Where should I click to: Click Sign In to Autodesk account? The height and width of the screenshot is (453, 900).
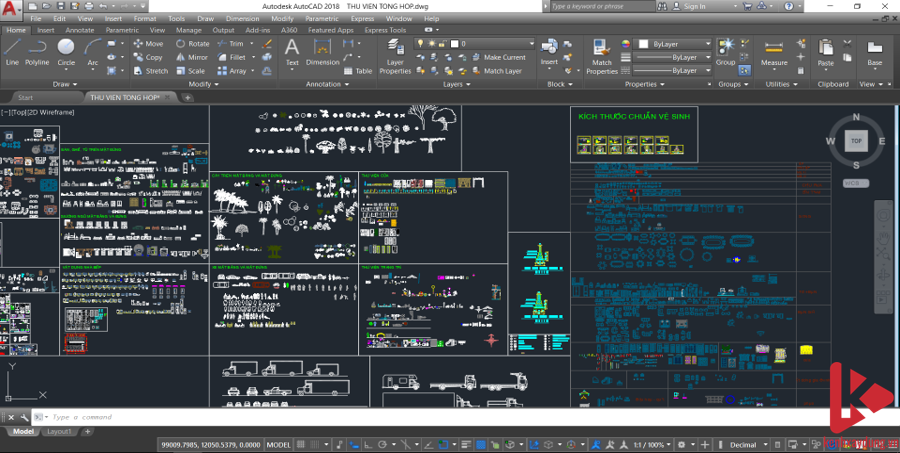point(694,6)
